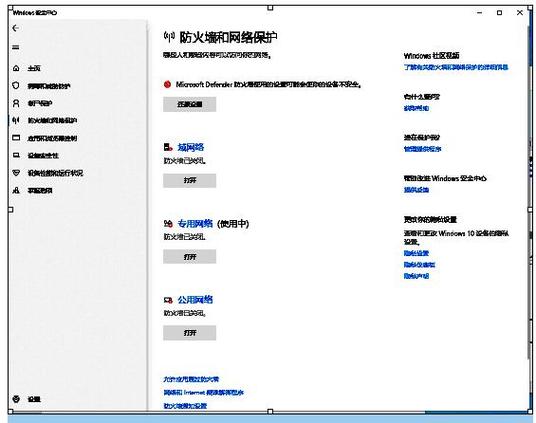Open 隐私仪表板 privacy dashboard link
536x423 pixels.
click(x=419, y=264)
